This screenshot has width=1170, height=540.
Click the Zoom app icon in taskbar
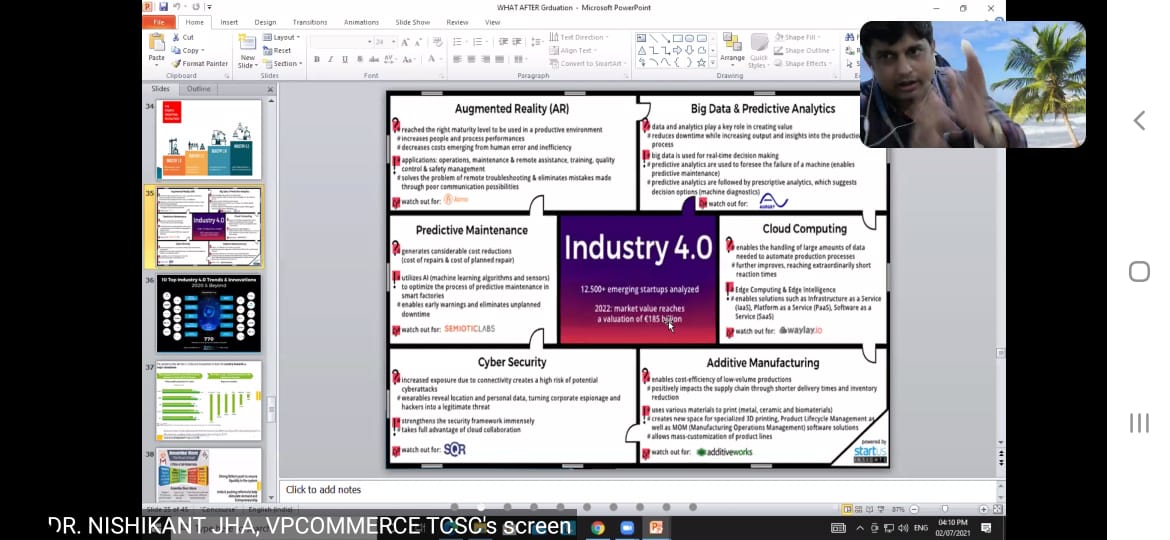(x=627, y=527)
